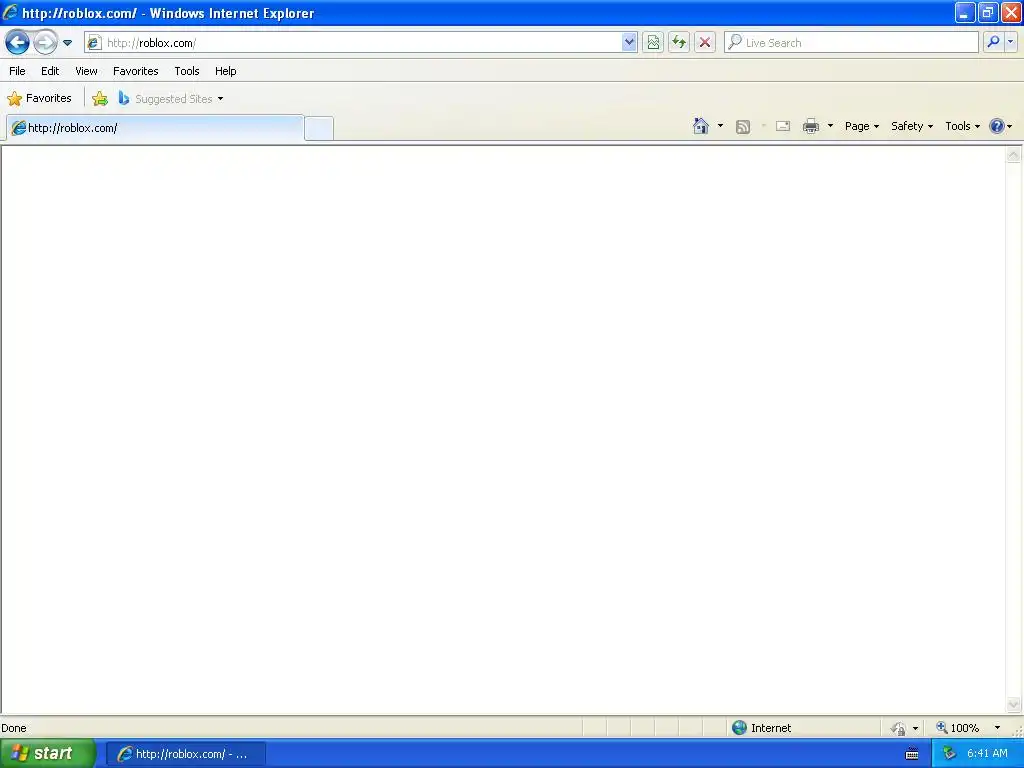Click the keyboard tray icon
This screenshot has height=768, width=1024.
[x=912, y=754]
